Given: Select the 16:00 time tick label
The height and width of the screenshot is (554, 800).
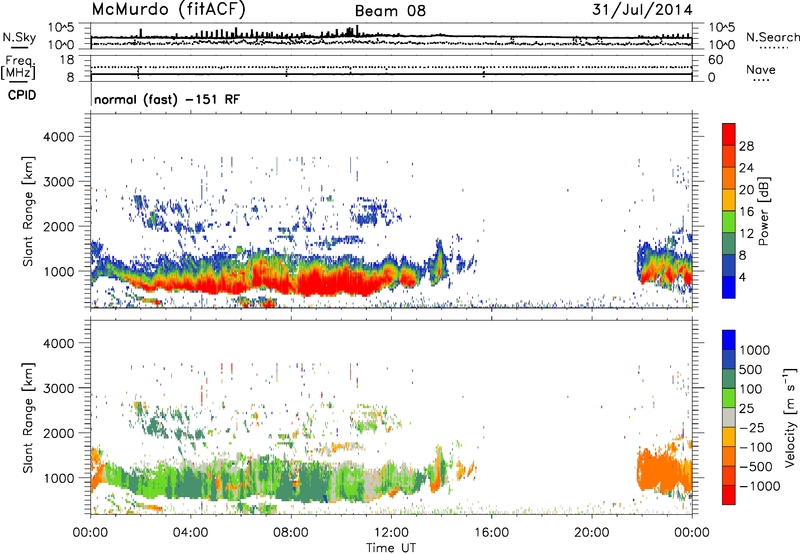Looking at the screenshot, I should (x=491, y=533).
